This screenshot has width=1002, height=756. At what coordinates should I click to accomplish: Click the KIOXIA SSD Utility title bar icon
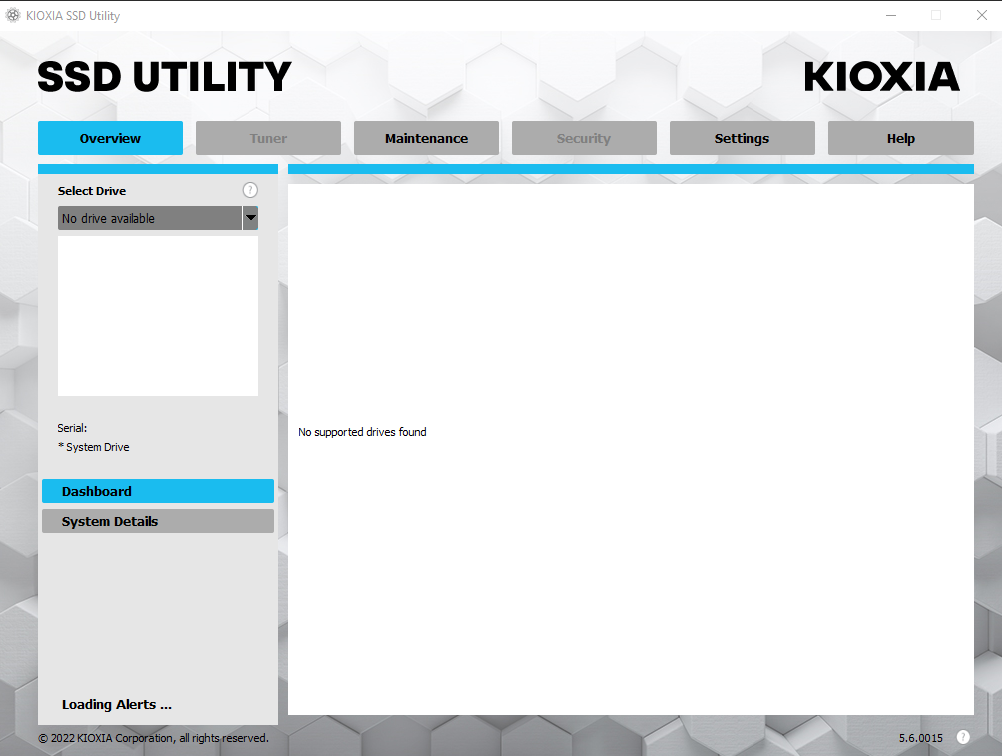tap(13, 15)
